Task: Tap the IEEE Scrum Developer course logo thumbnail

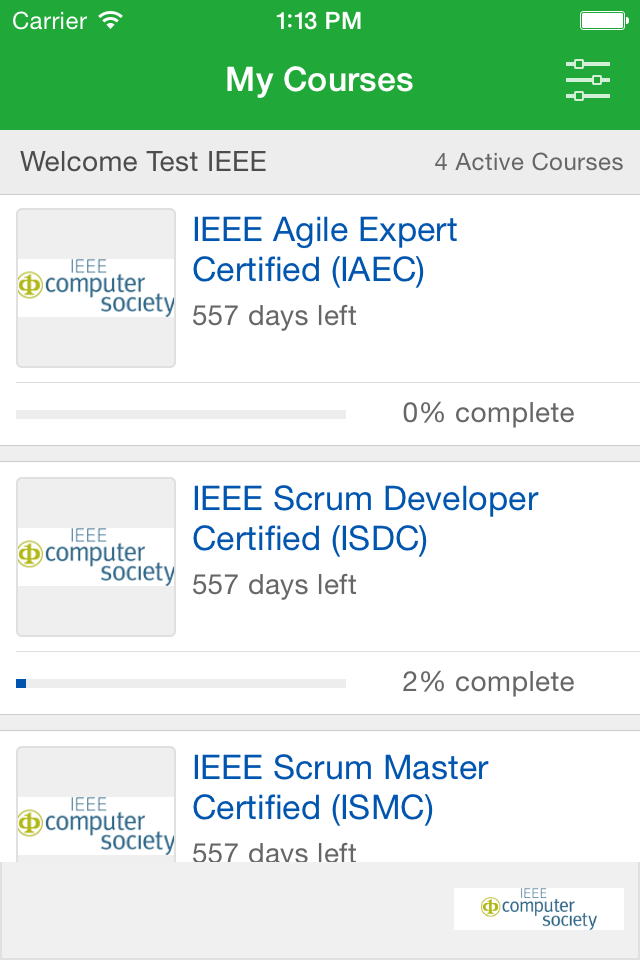Action: click(x=96, y=557)
